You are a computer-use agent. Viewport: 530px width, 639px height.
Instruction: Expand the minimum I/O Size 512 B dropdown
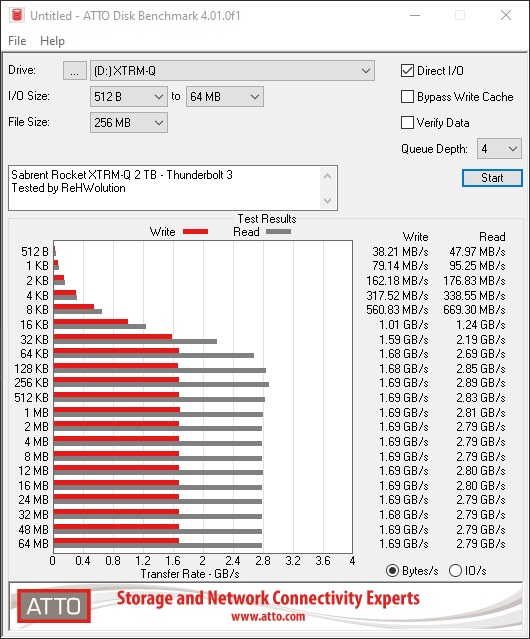tap(129, 97)
